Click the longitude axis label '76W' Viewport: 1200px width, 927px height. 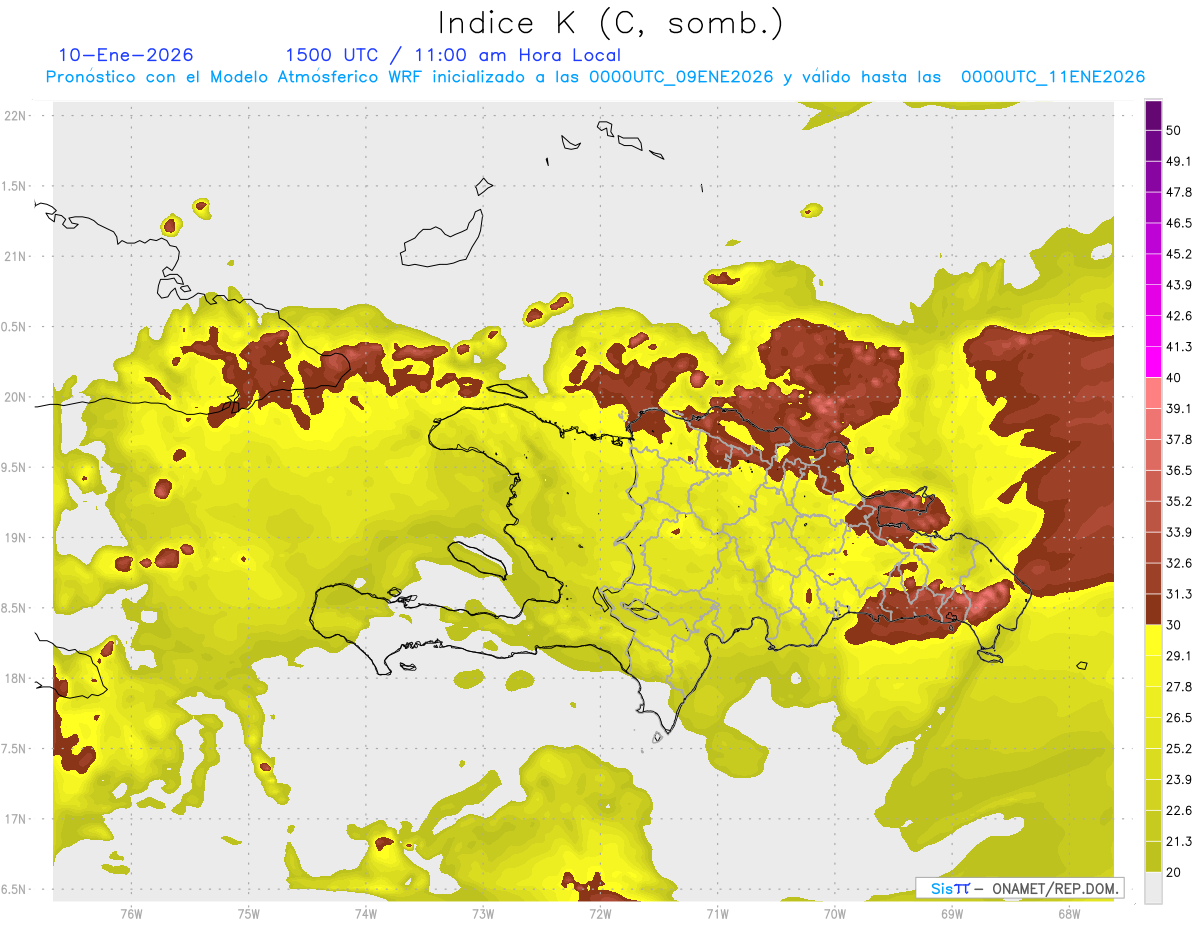[131, 913]
